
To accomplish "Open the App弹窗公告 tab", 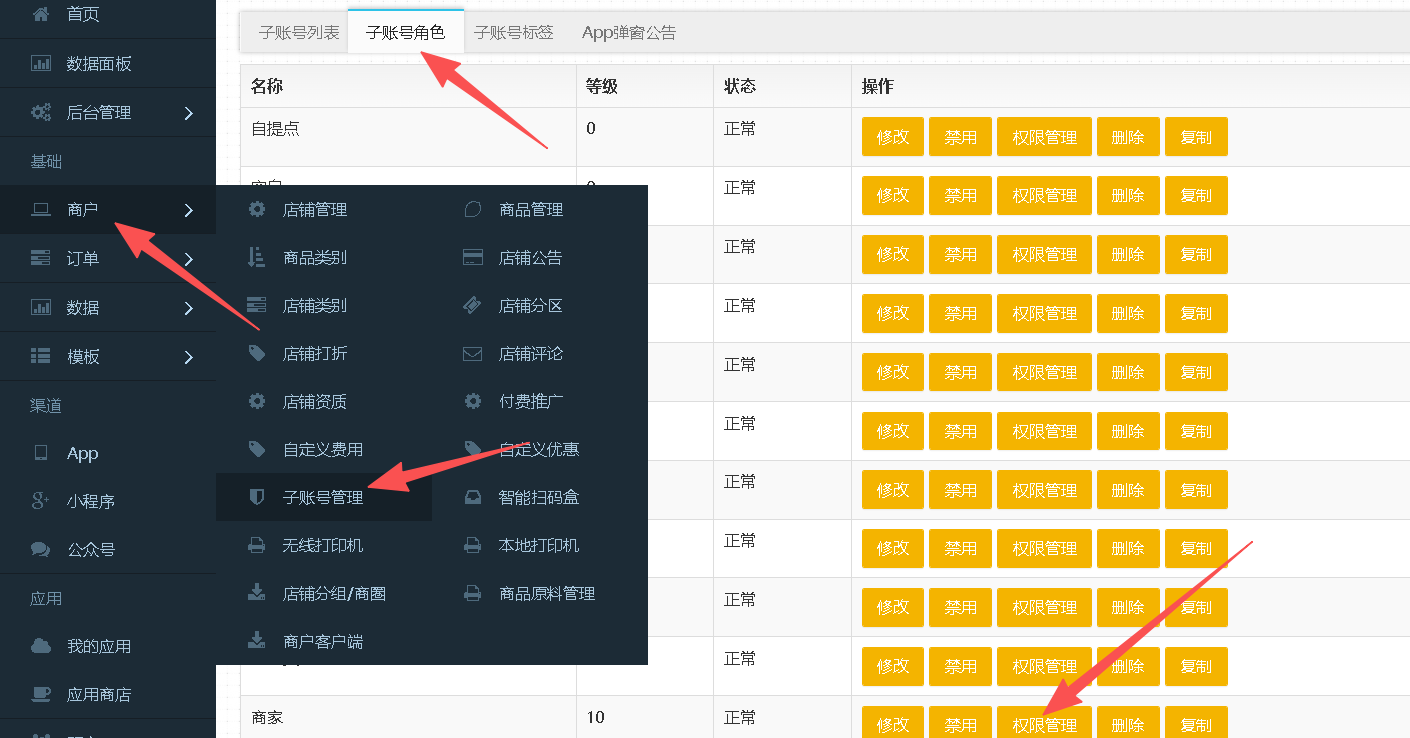I will (629, 32).
